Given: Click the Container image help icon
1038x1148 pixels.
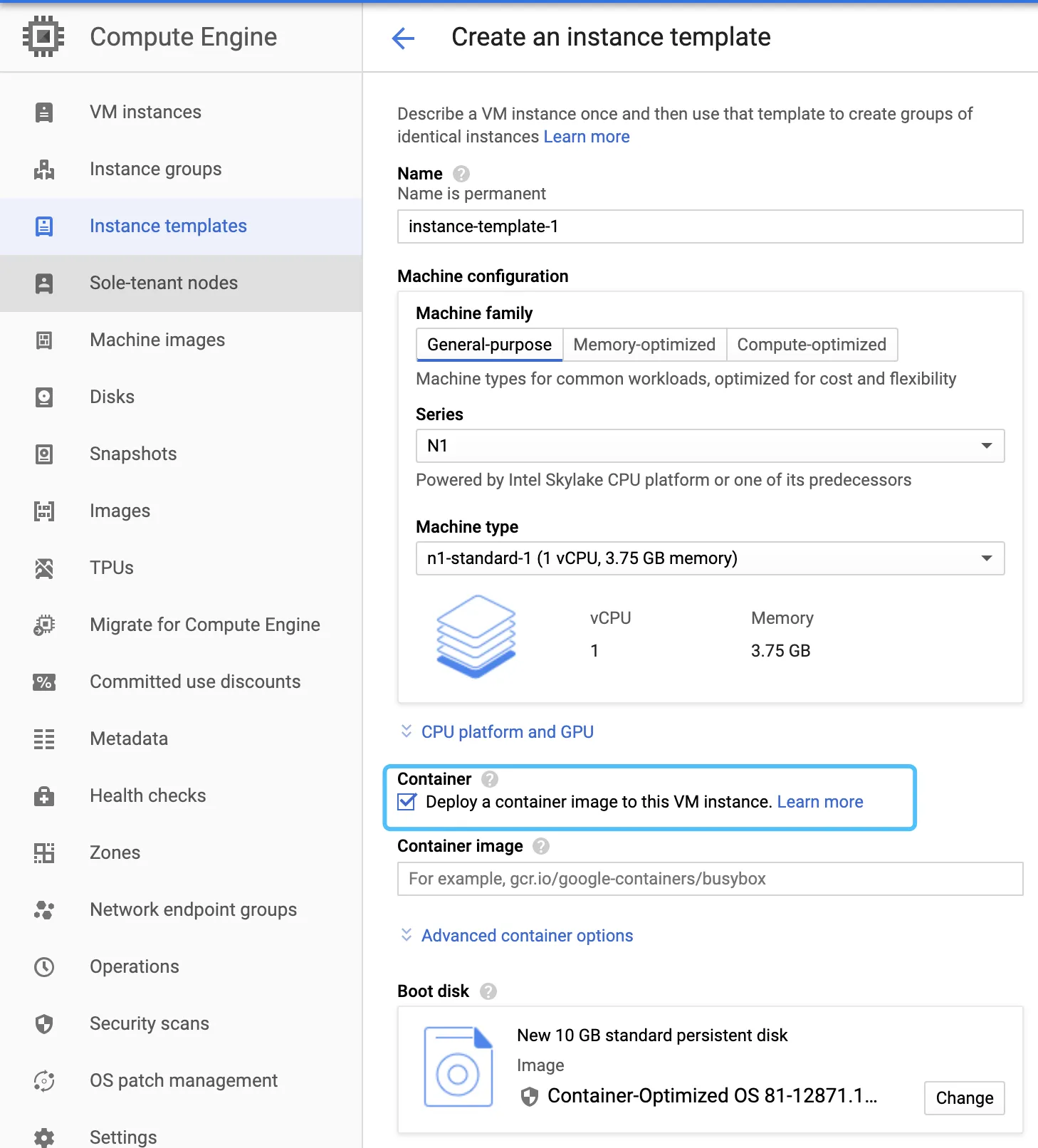Looking at the screenshot, I should point(541,846).
